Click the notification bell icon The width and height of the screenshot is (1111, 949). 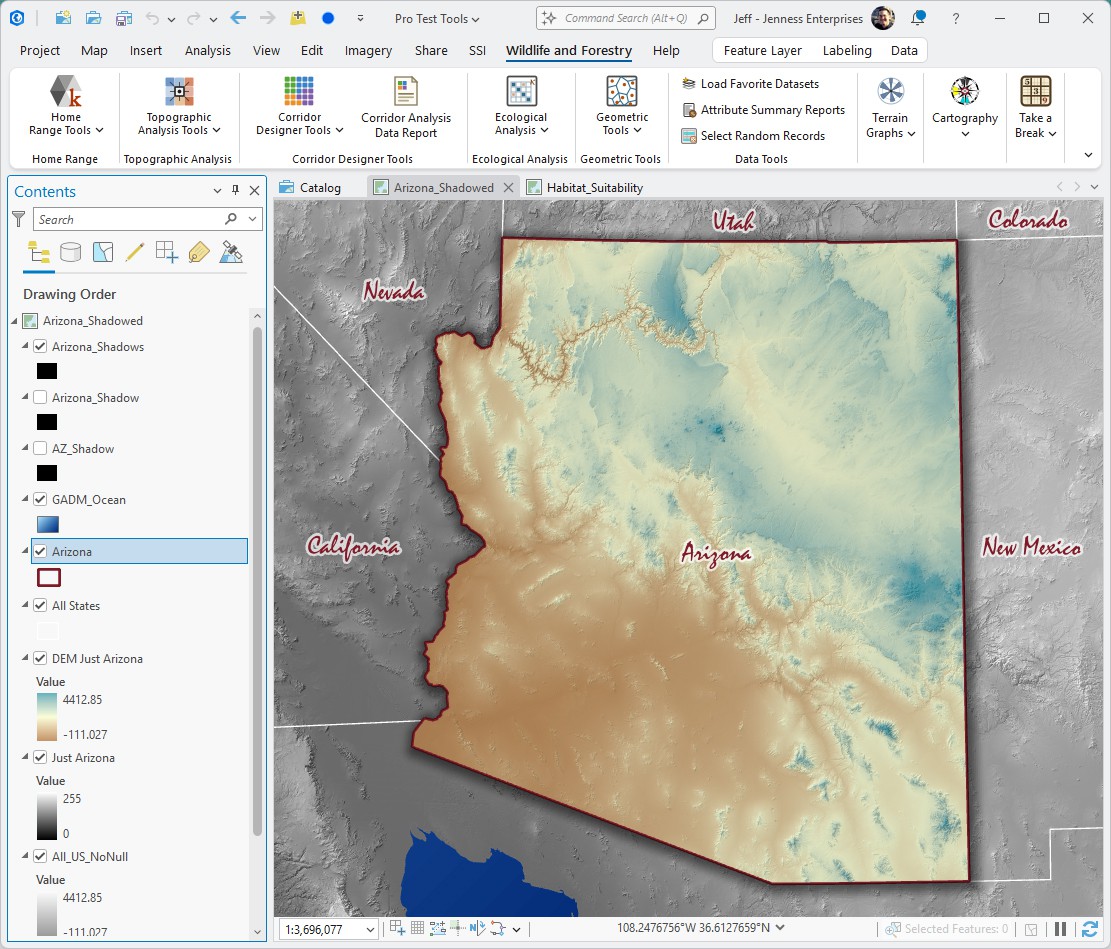tap(918, 18)
